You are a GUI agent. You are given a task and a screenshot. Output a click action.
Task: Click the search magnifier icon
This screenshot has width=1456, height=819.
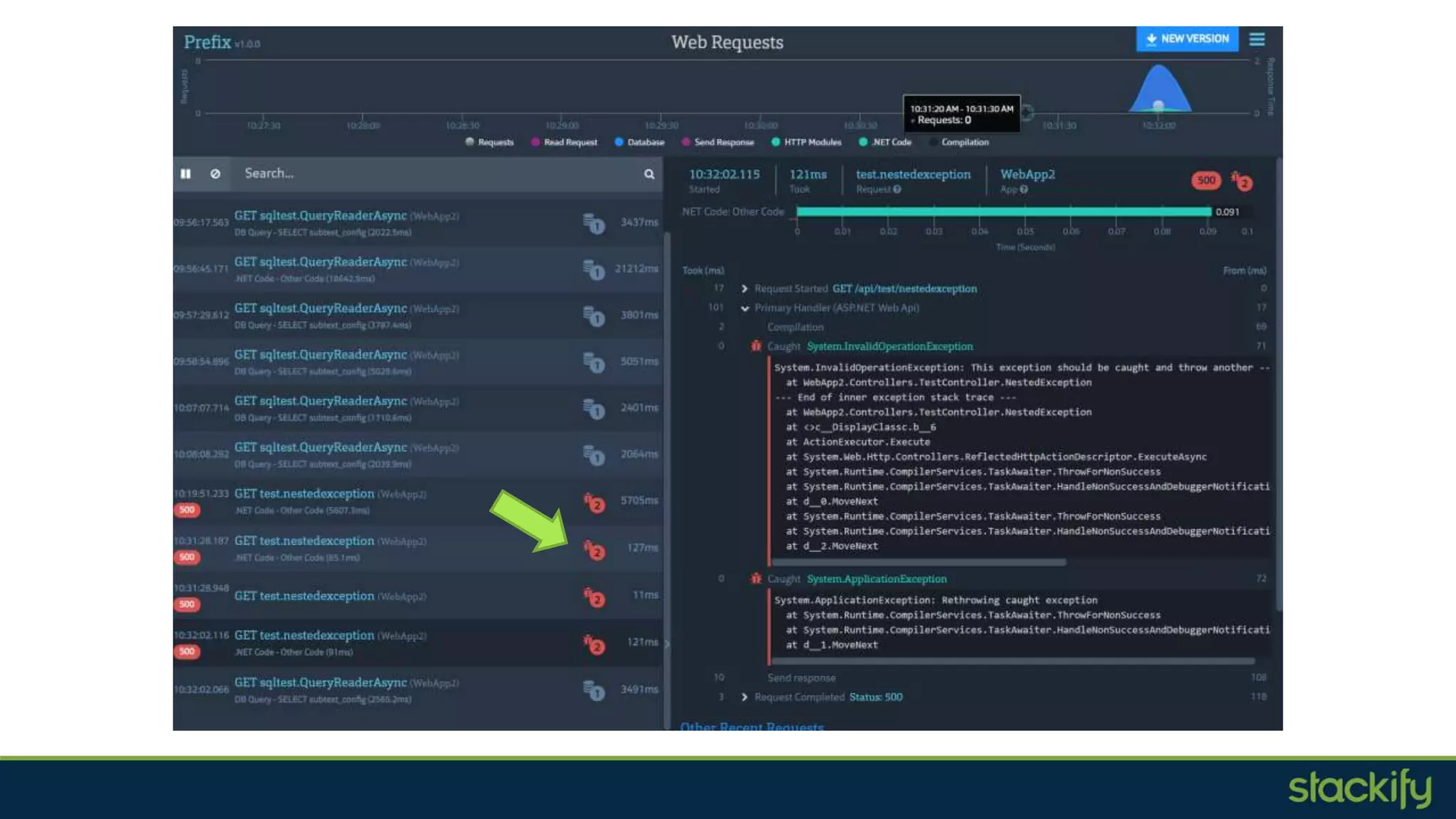(649, 174)
